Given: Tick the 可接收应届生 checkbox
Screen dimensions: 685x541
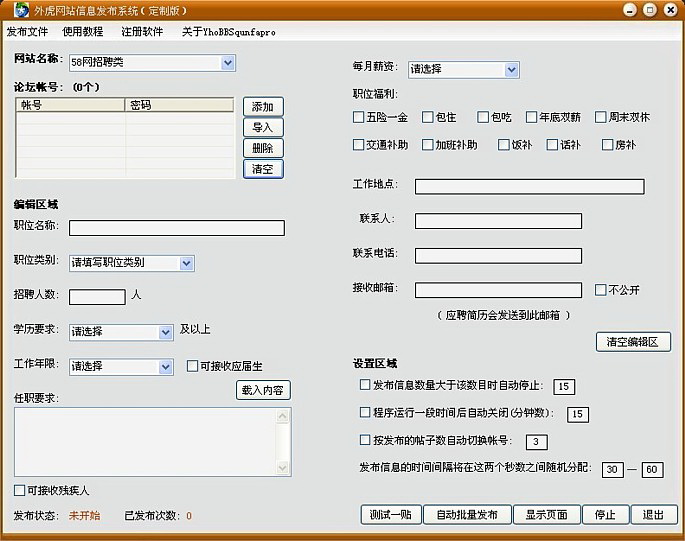Looking at the screenshot, I should [192, 366].
